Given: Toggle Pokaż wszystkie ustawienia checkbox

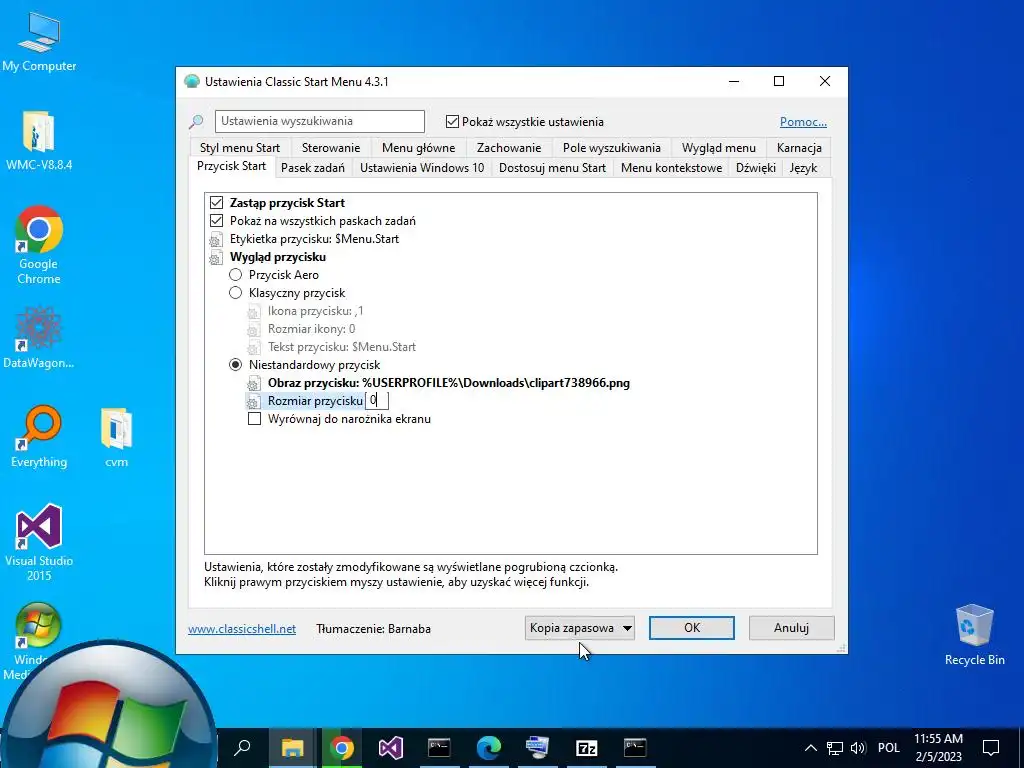Looking at the screenshot, I should (x=452, y=121).
